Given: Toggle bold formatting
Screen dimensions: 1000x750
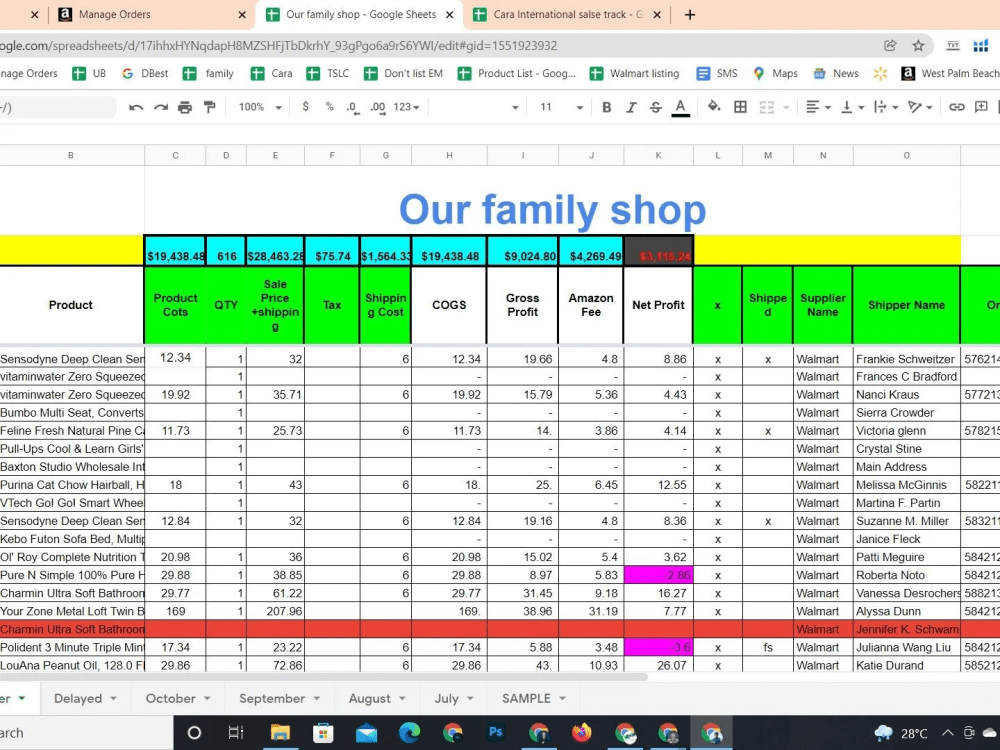Looking at the screenshot, I should point(607,107).
